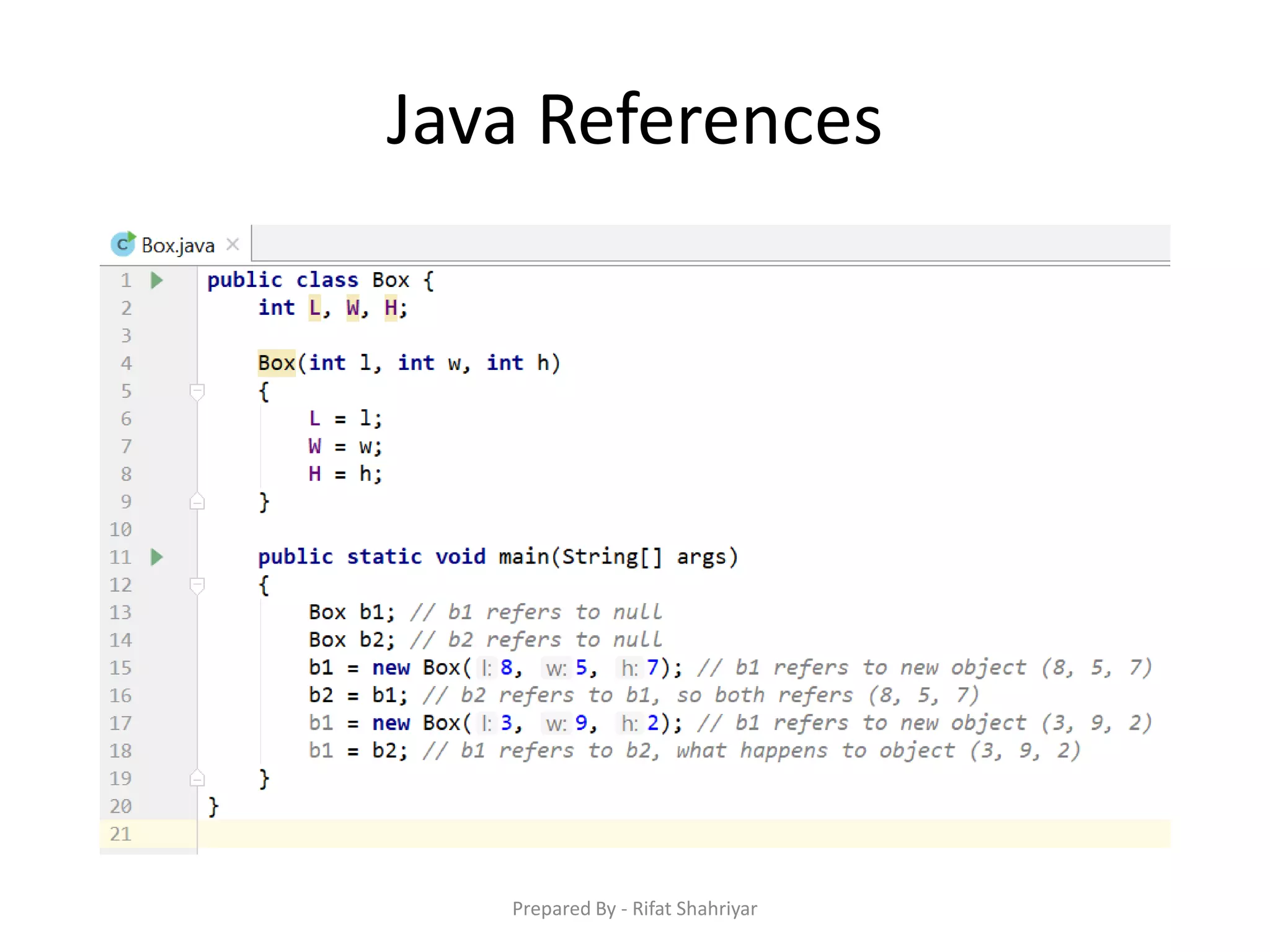1270x952 pixels.
Task: Click parameter hint 'w:' before 5
Action: [556, 668]
